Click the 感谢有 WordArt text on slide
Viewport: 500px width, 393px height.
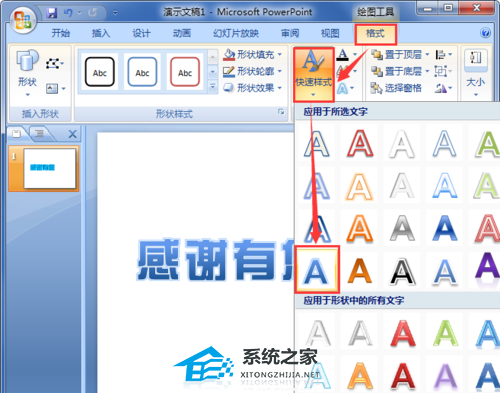(x=215, y=260)
